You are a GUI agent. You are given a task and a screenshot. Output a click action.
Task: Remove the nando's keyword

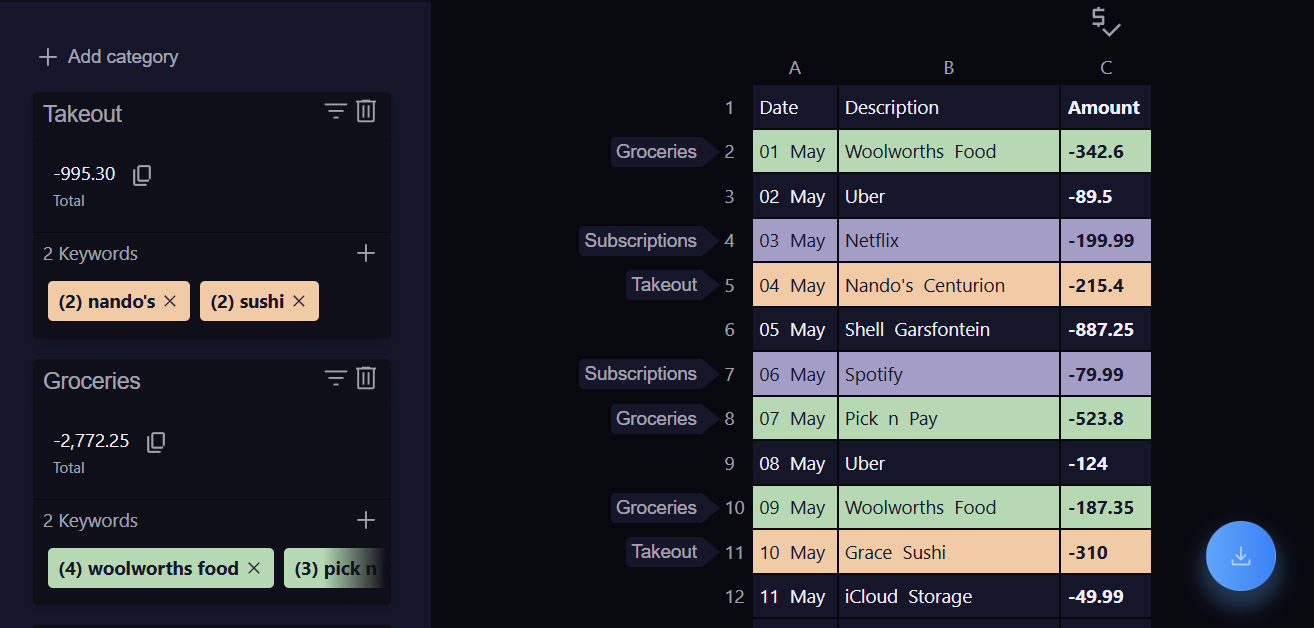[170, 301]
